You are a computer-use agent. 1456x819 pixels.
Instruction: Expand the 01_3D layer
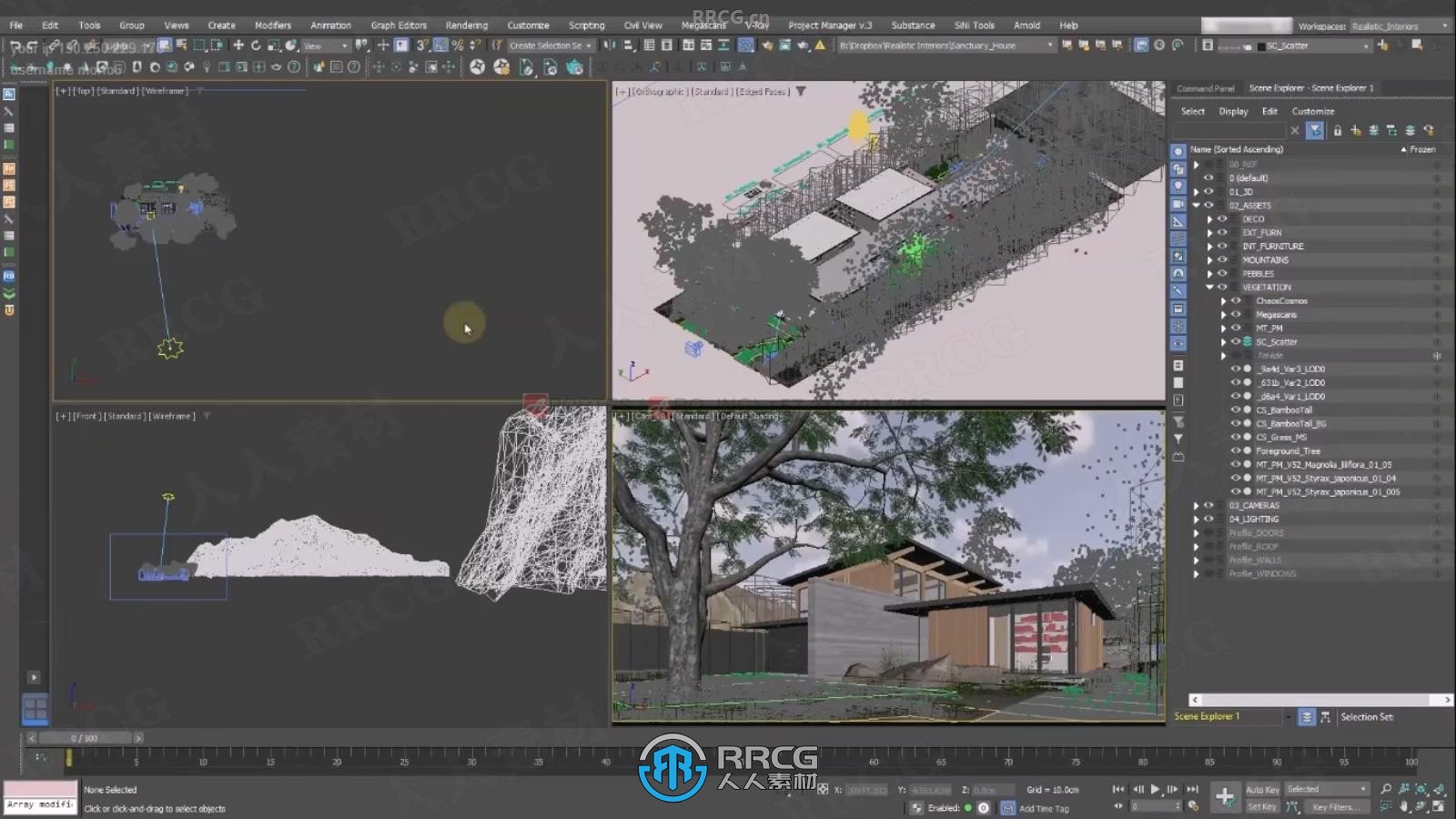[x=1196, y=192]
